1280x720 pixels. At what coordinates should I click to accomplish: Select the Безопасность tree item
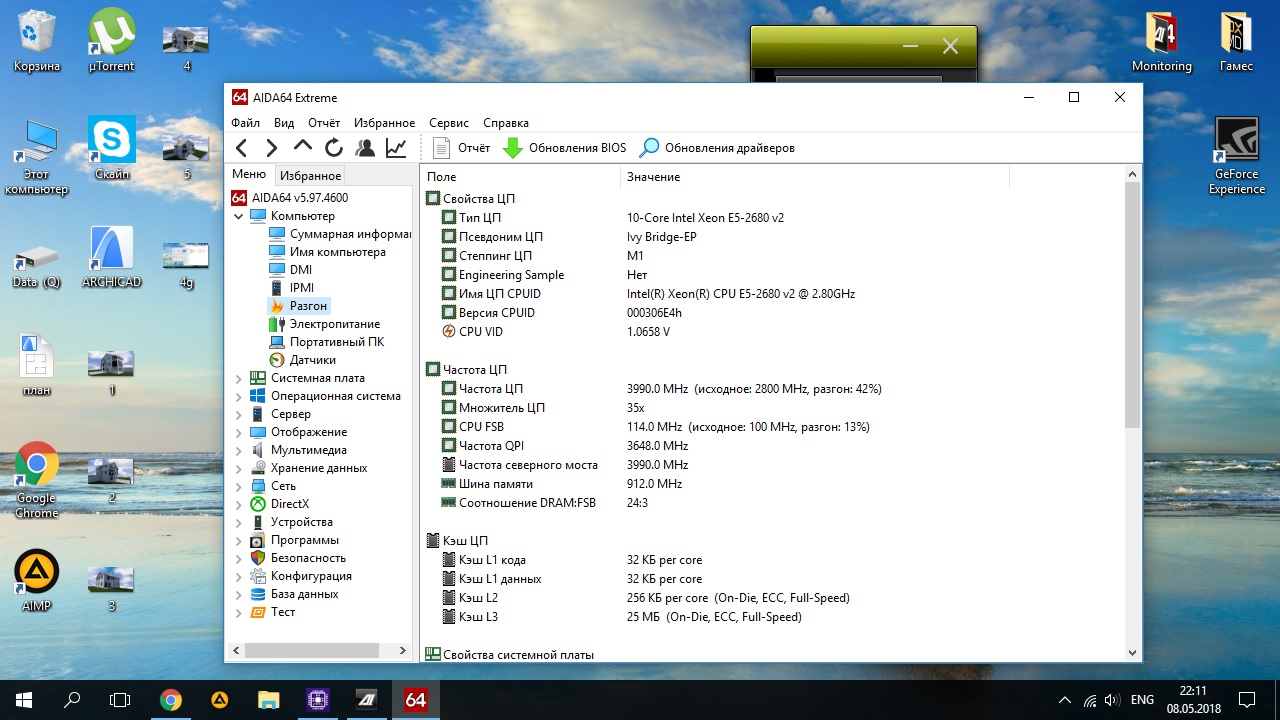coord(298,558)
